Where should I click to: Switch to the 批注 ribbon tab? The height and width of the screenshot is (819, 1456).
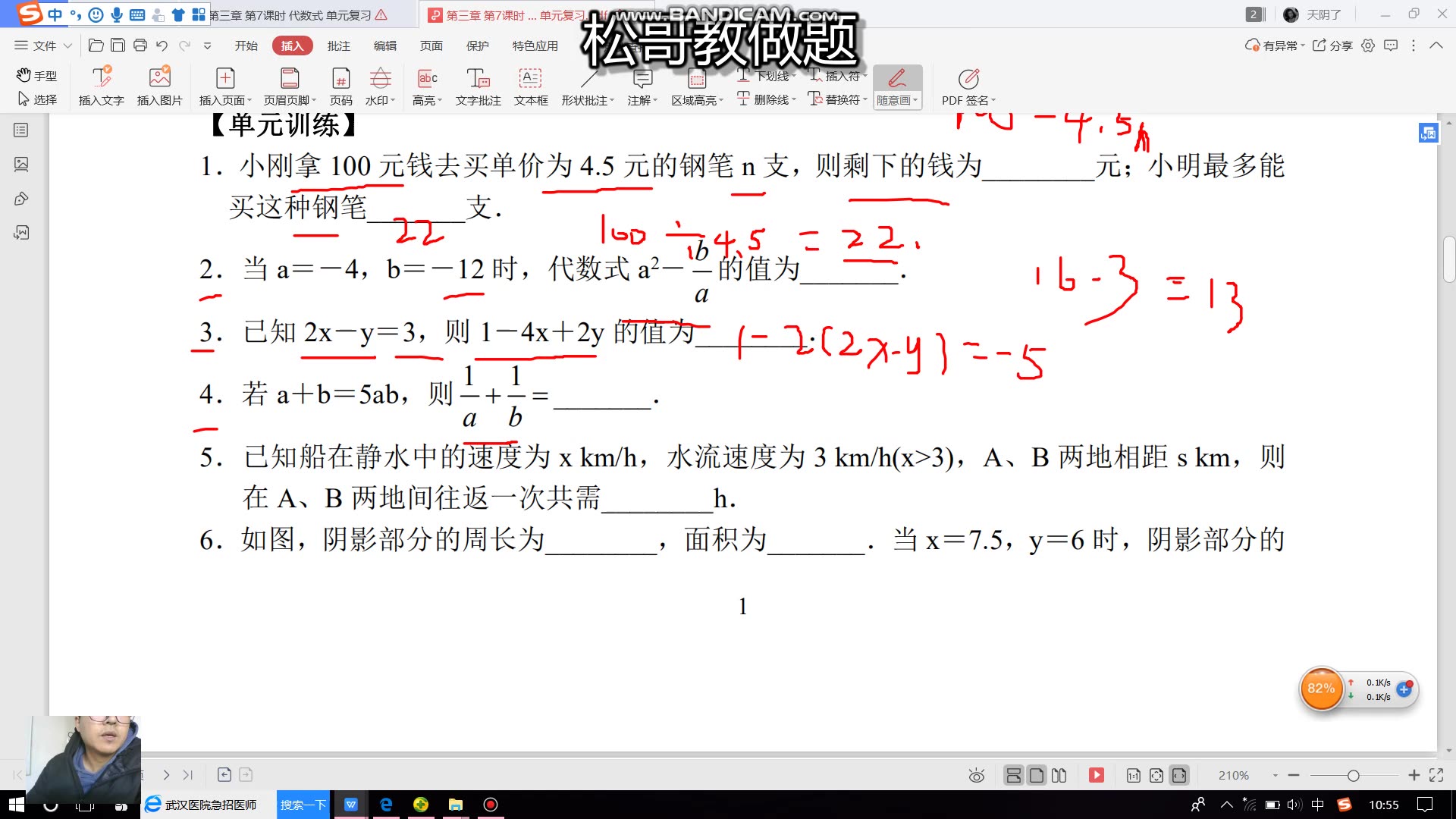click(338, 45)
